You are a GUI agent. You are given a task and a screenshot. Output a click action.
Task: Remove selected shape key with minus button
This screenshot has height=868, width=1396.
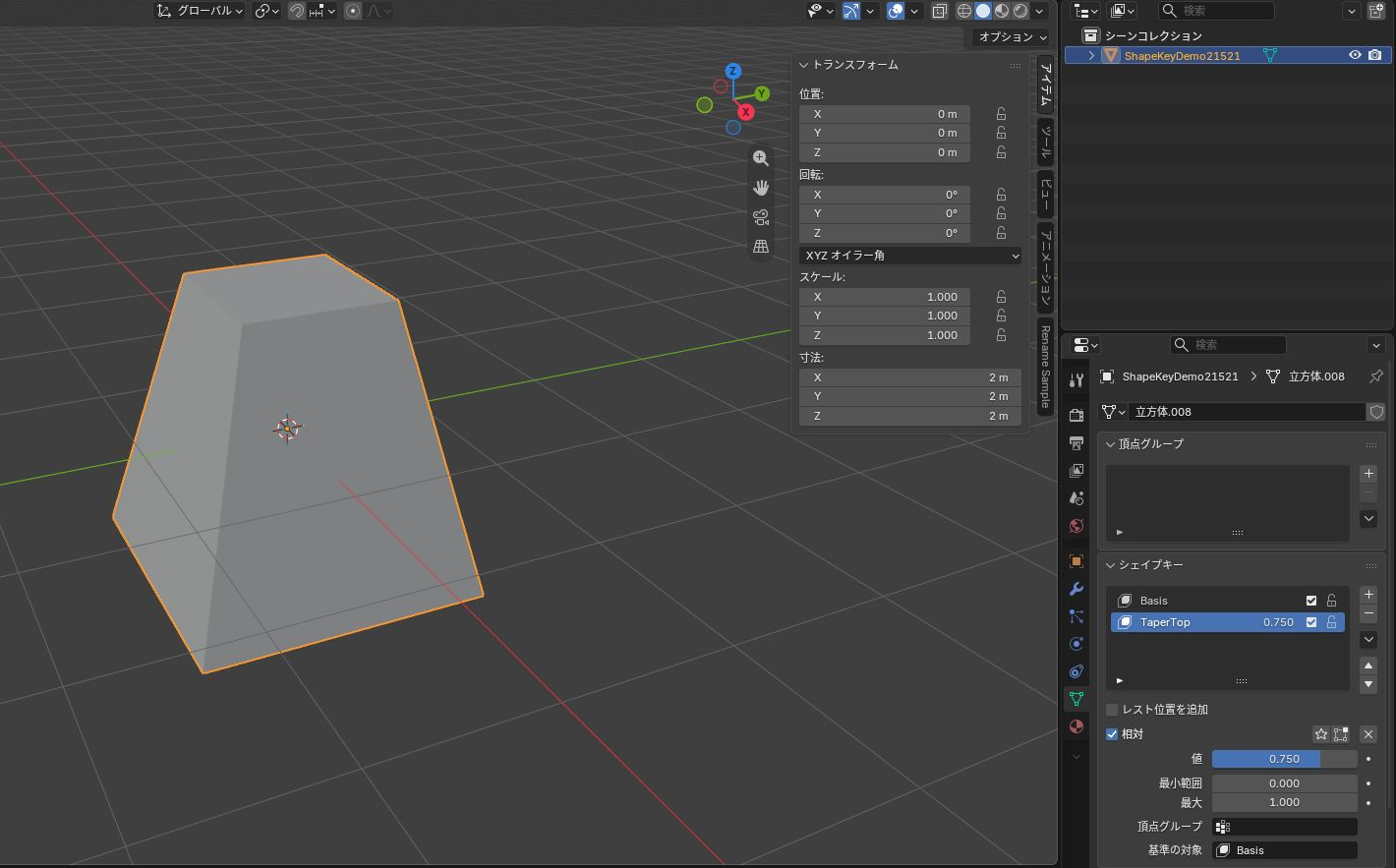(x=1368, y=614)
